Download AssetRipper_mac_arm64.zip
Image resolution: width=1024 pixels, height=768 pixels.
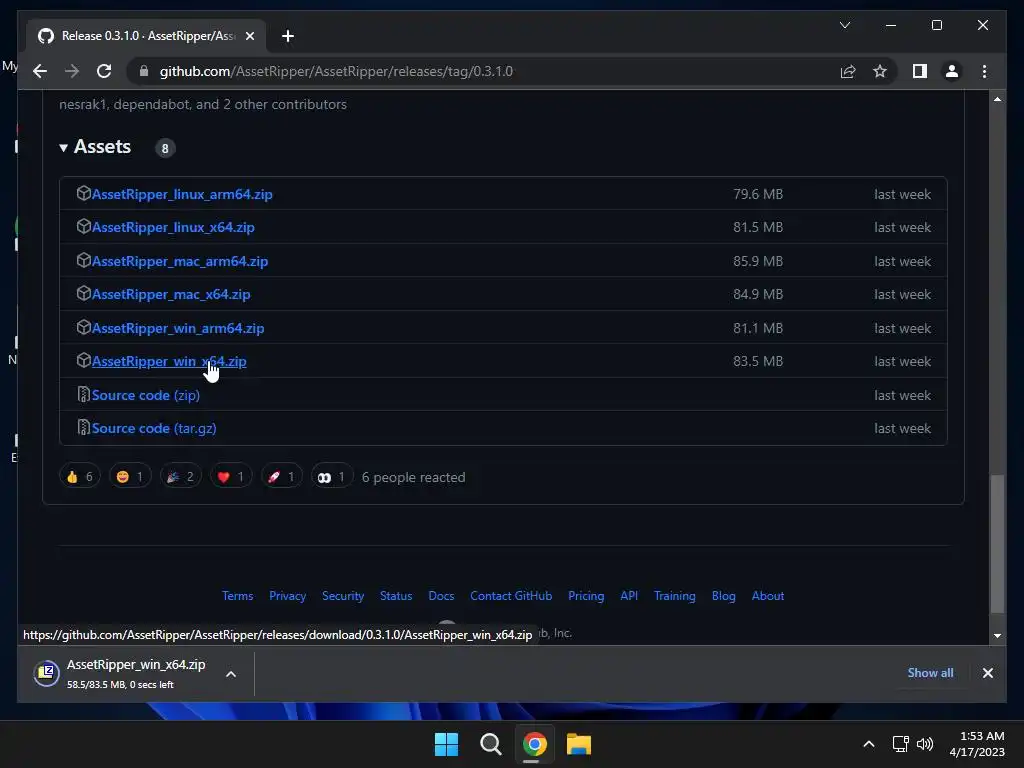(180, 261)
